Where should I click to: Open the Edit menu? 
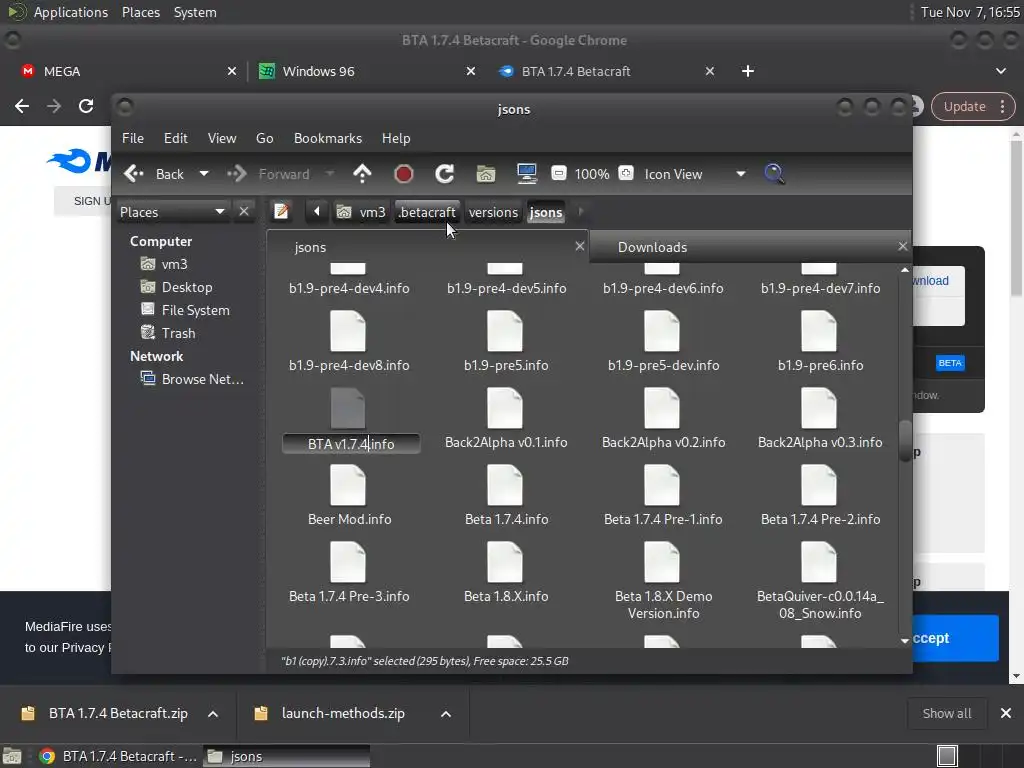pyautogui.click(x=176, y=138)
